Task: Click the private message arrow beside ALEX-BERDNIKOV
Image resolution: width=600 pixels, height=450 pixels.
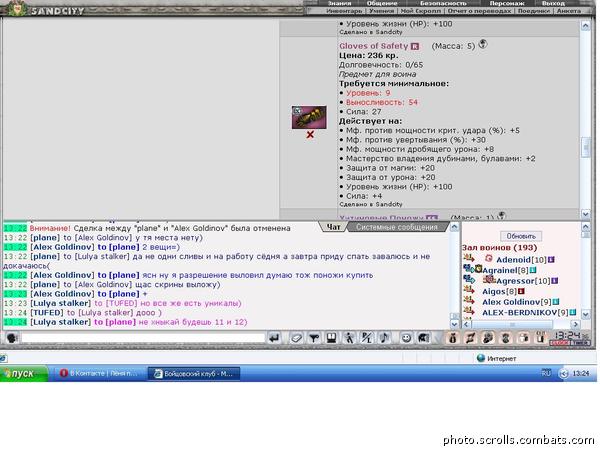Action: (x=468, y=311)
